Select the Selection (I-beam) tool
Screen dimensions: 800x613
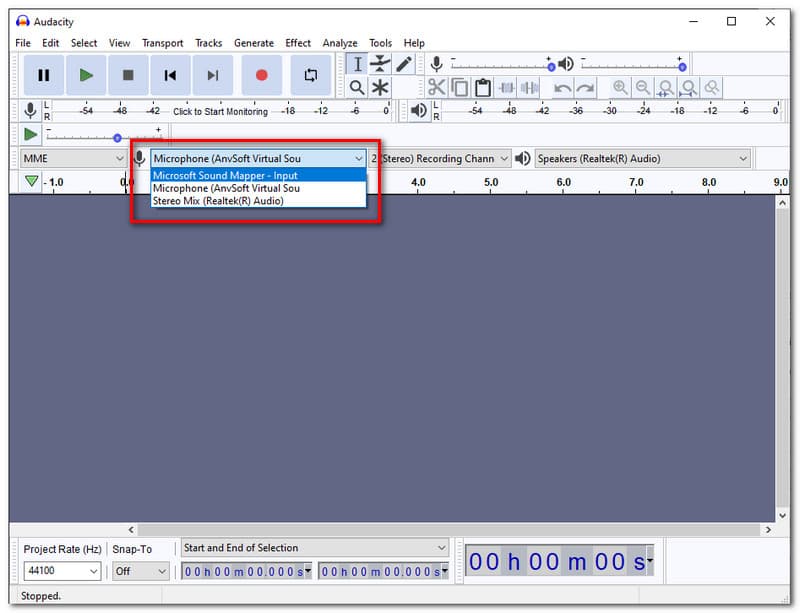pos(357,64)
